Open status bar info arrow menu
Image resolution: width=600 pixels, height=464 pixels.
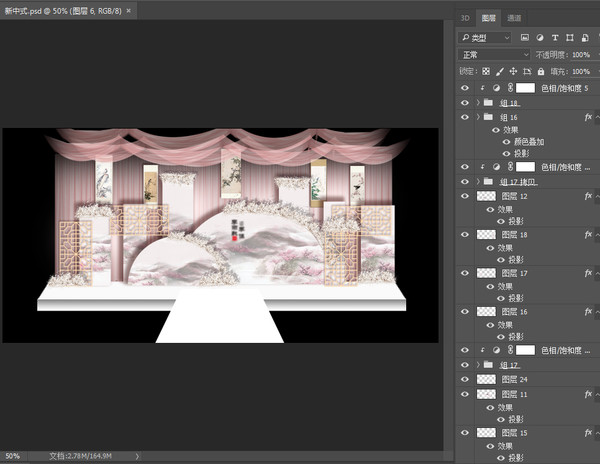pyautogui.click(x=137, y=456)
